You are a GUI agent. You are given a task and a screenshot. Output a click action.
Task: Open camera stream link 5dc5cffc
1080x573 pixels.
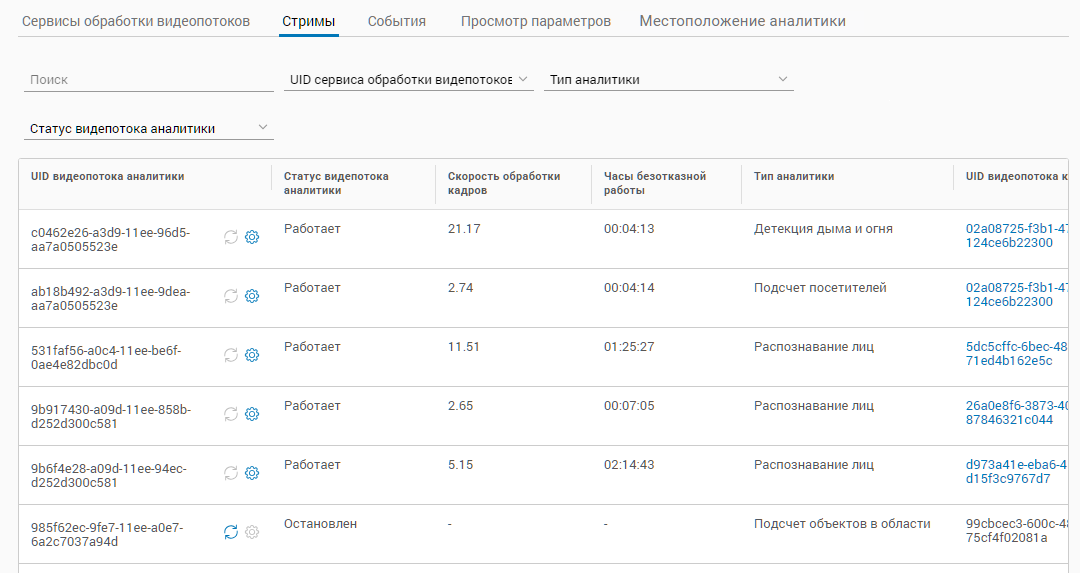[1010, 354]
